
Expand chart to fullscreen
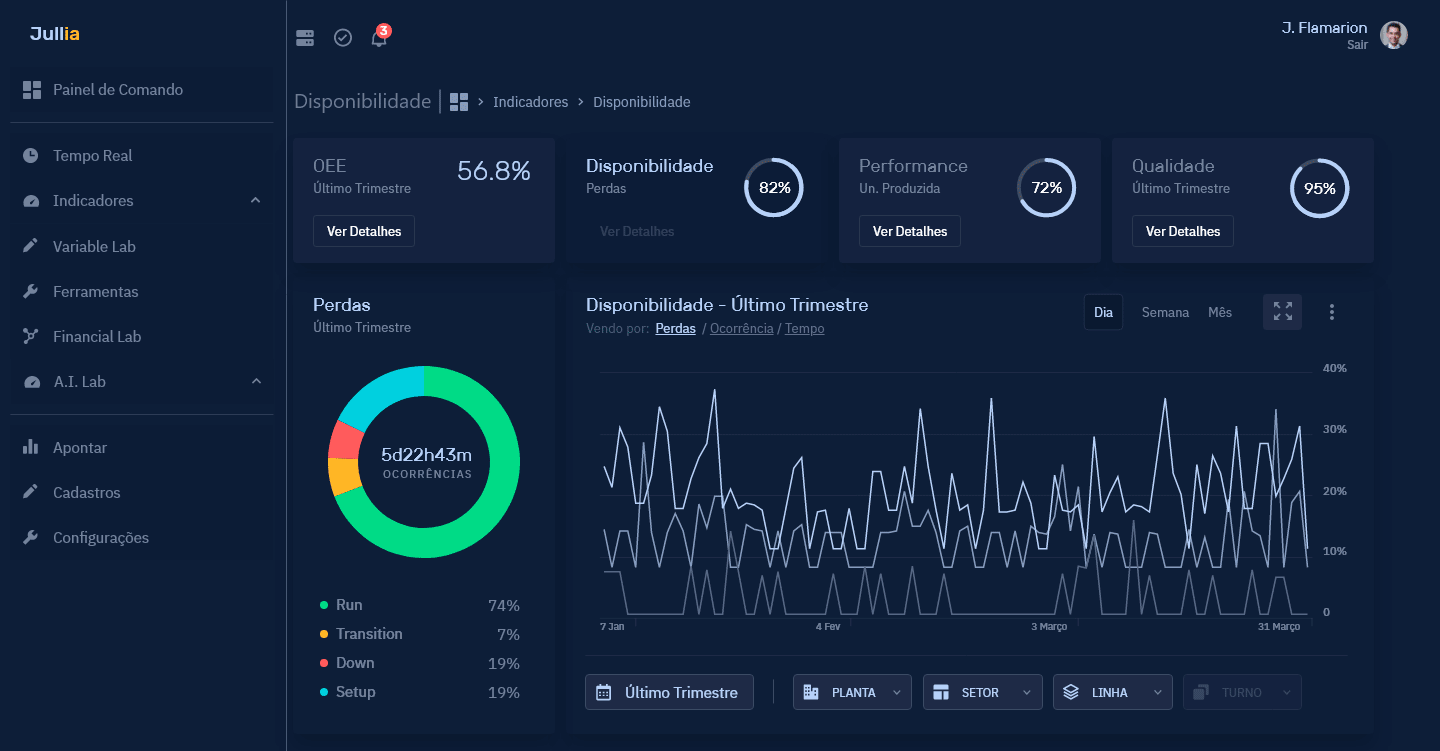(1282, 312)
